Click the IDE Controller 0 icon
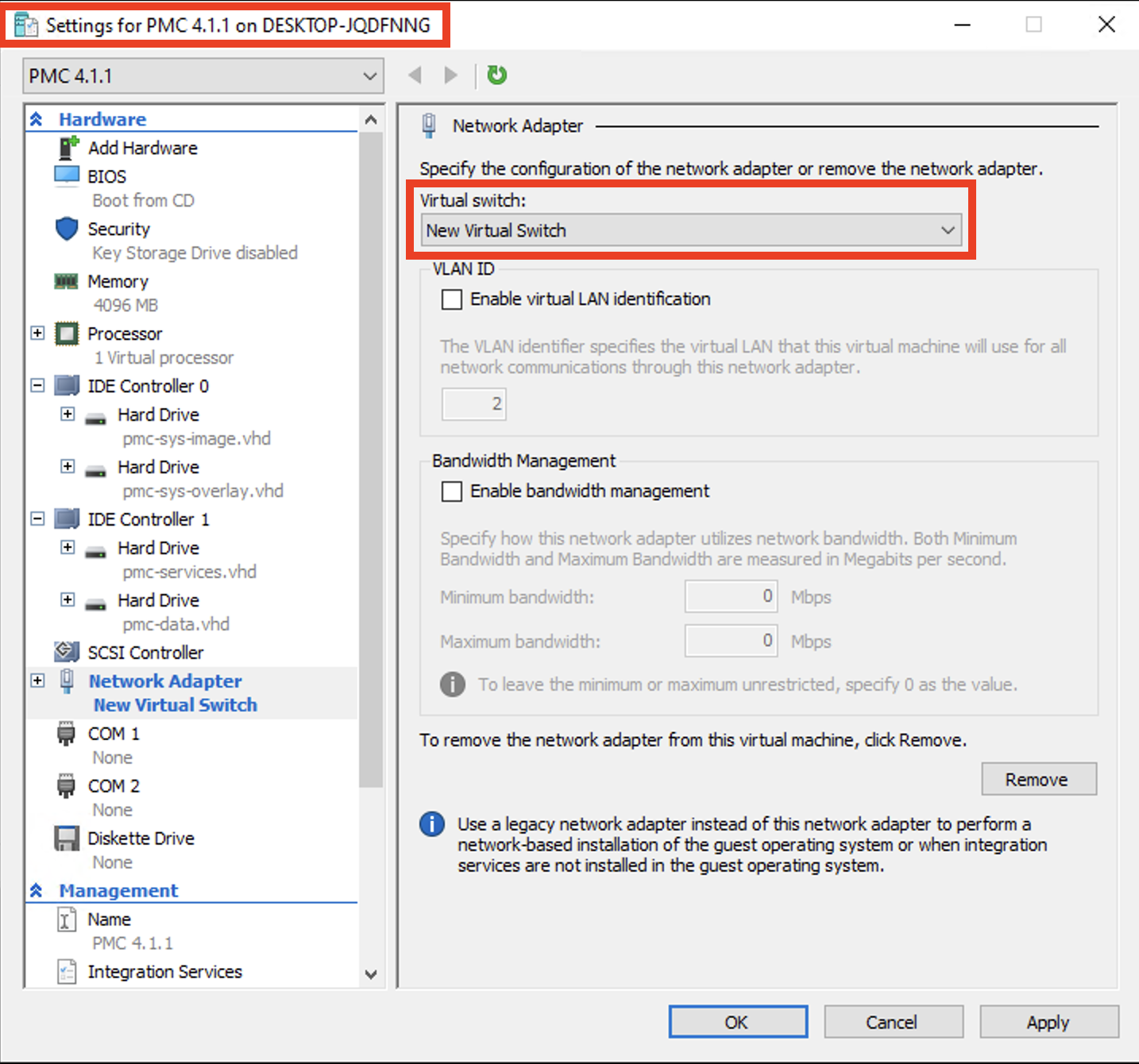 click(67, 386)
